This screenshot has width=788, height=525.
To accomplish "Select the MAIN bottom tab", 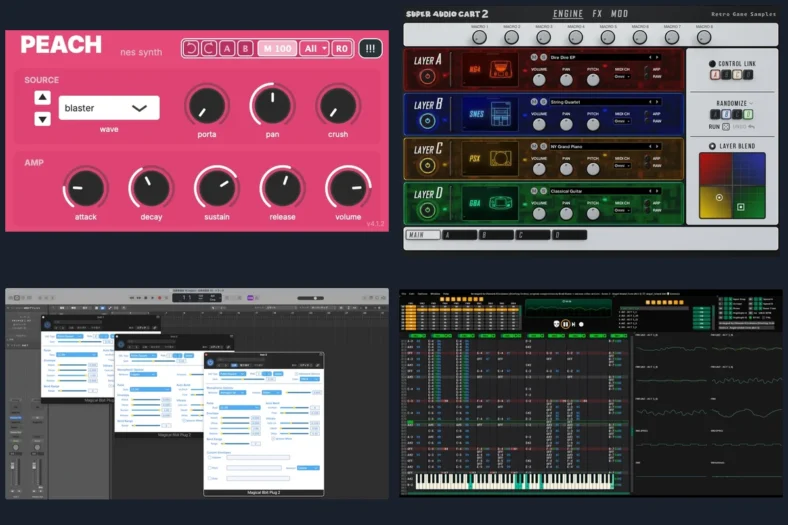I will [x=423, y=235].
